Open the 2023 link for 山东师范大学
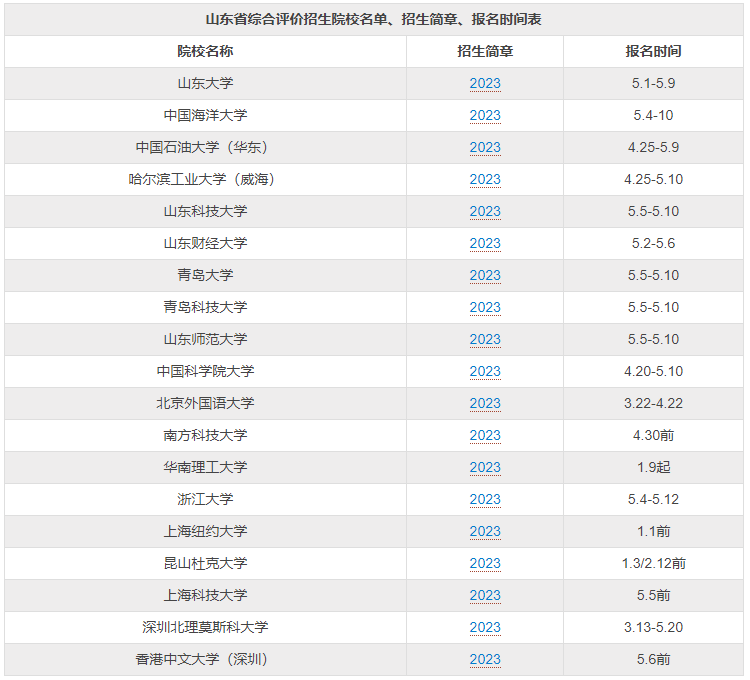Viewport: 750px width, 680px height. click(x=485, y=340)
